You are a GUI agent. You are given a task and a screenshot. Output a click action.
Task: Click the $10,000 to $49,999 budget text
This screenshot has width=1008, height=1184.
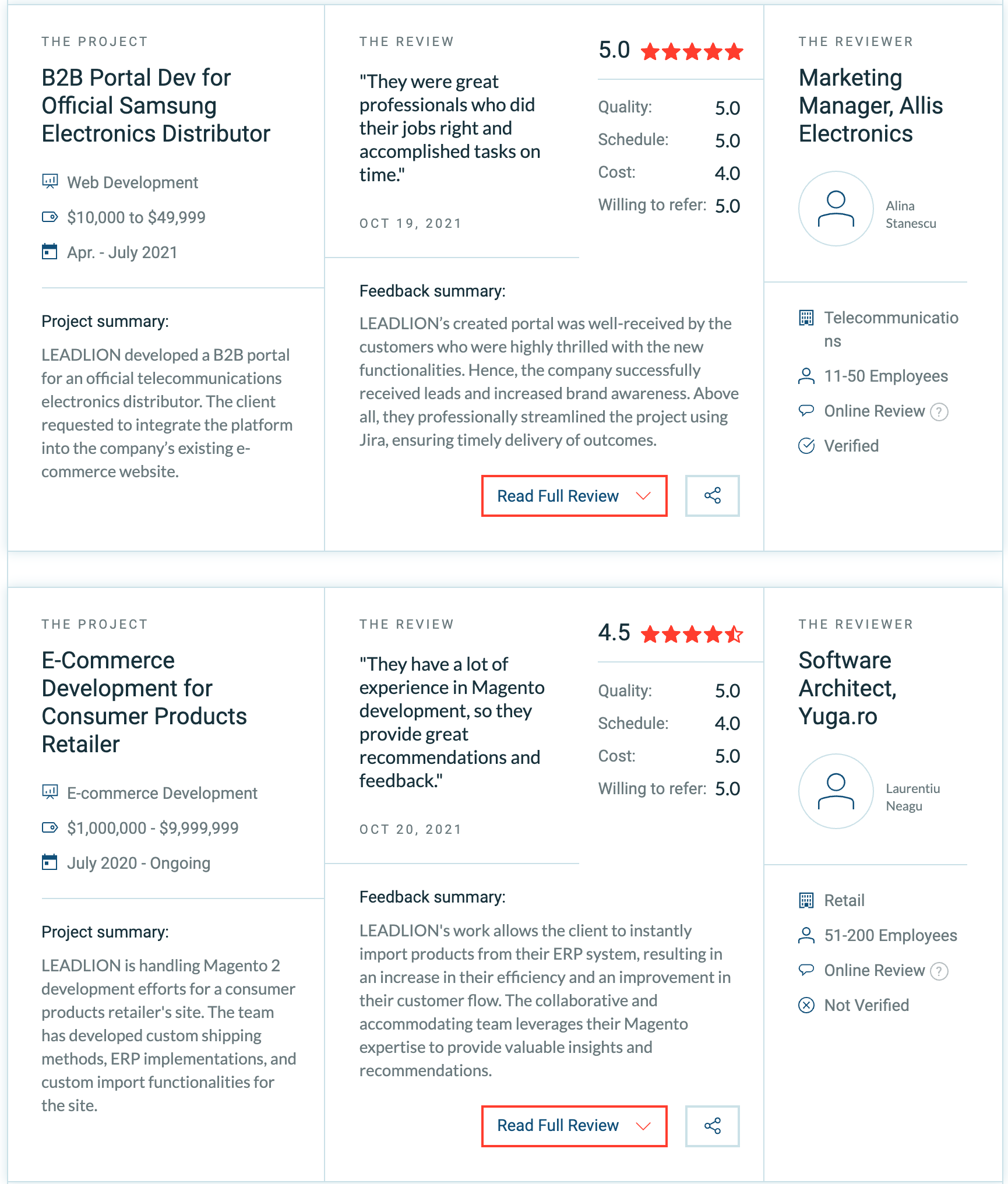[x=136, y=217]
